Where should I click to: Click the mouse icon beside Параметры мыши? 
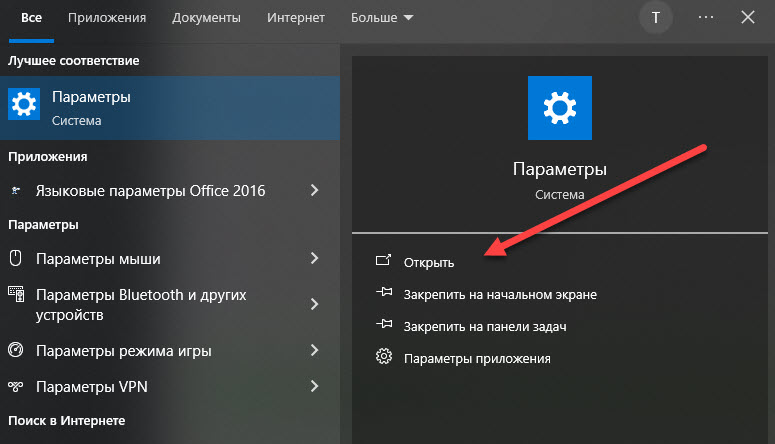16,258
